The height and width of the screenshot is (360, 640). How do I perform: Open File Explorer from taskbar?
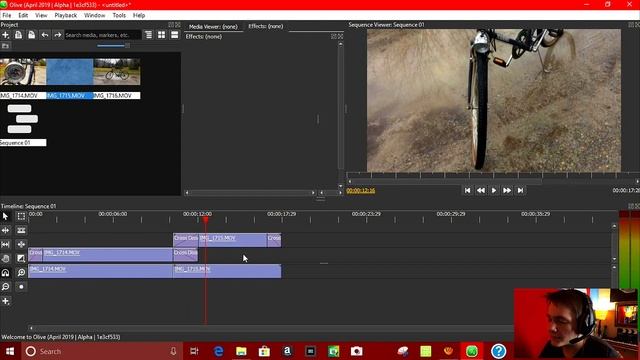click(241, 351)
